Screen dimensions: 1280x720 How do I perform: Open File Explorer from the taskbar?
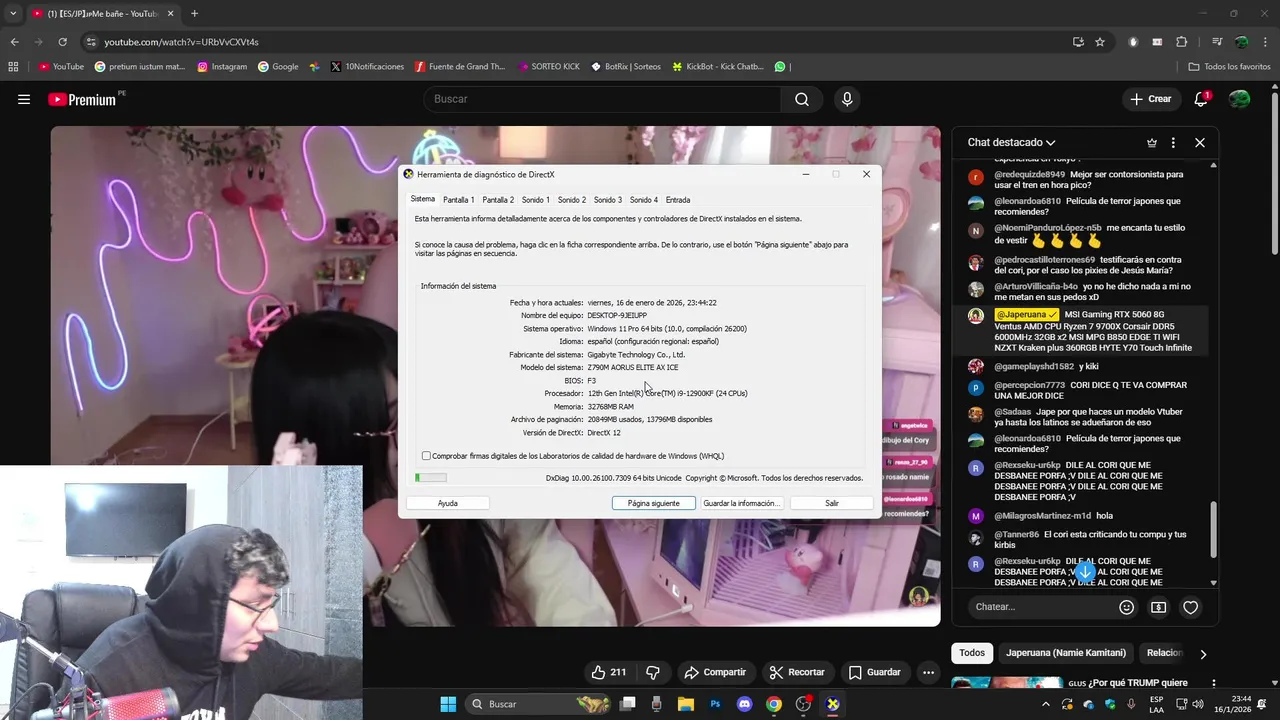(686, 704)
